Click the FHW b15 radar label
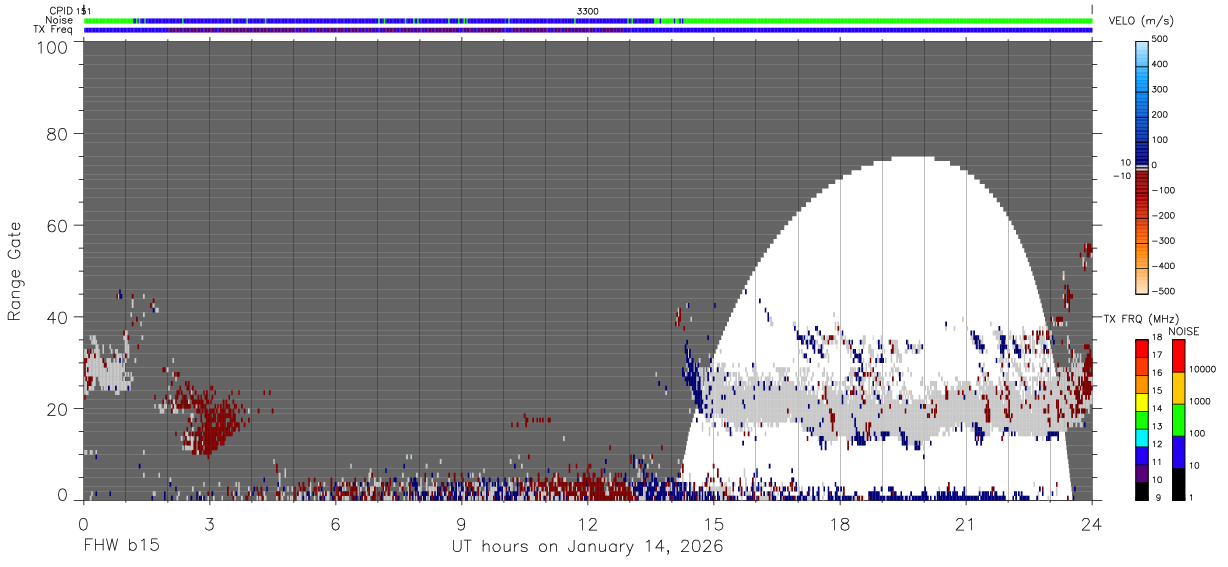The width and height of the screenshot is (1228, 567). coord(121,546)
